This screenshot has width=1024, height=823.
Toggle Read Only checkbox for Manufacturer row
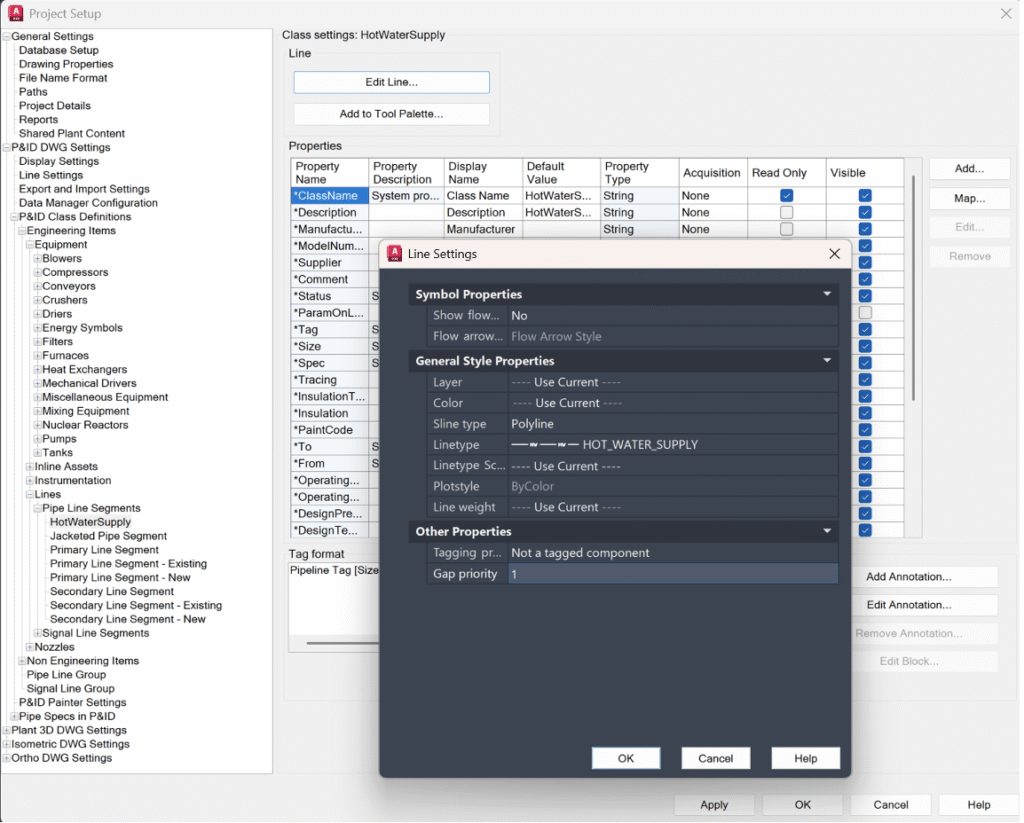(x=786, y=229)
